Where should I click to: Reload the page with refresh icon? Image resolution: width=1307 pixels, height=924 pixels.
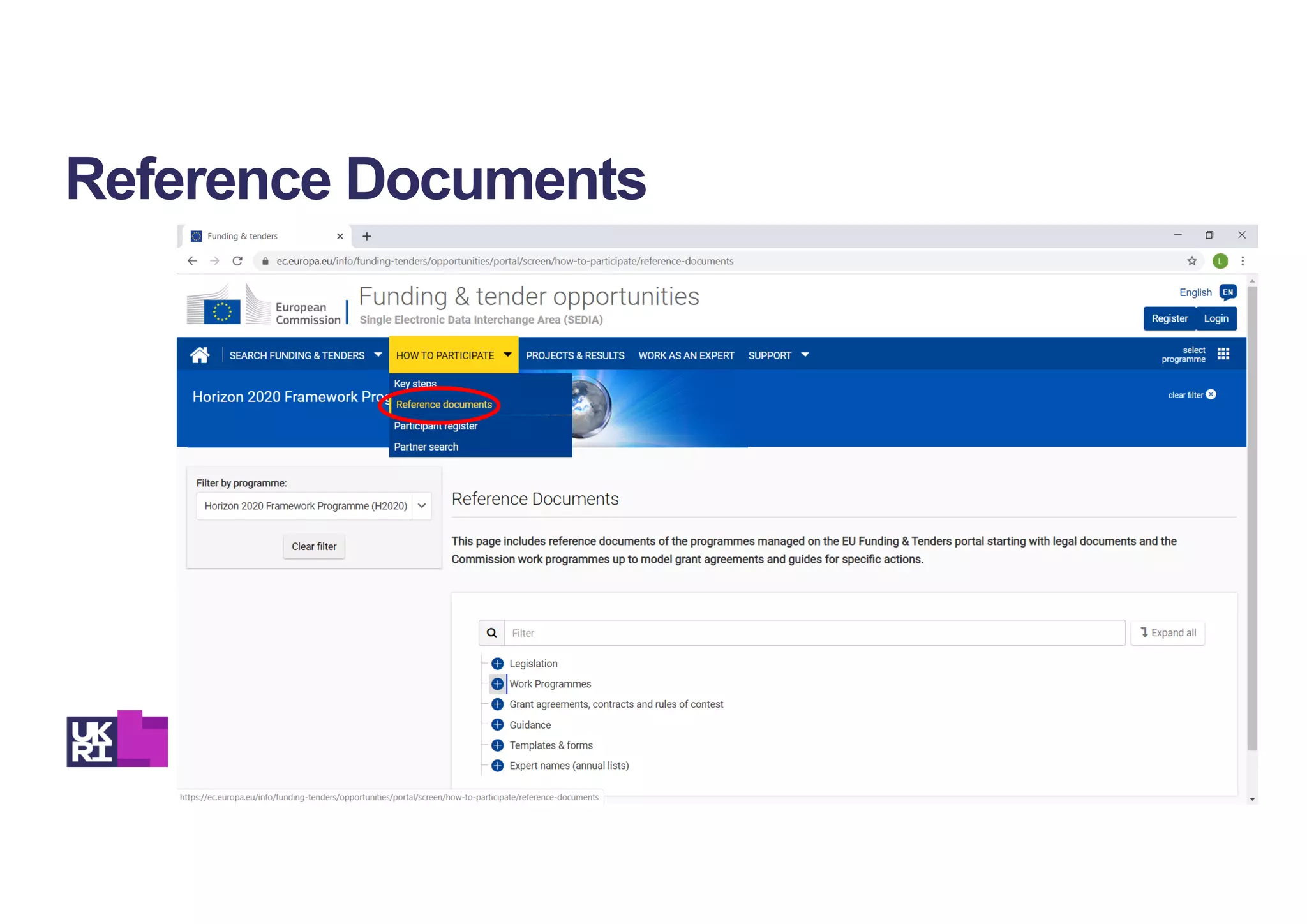pyautogui.click(x=237, y=261)
